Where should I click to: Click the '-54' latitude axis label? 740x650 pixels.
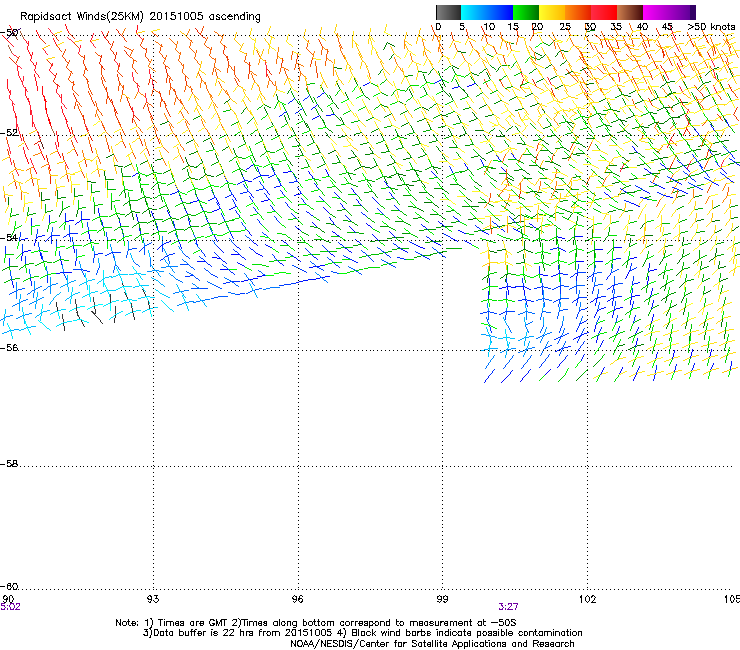click(9, 237)
